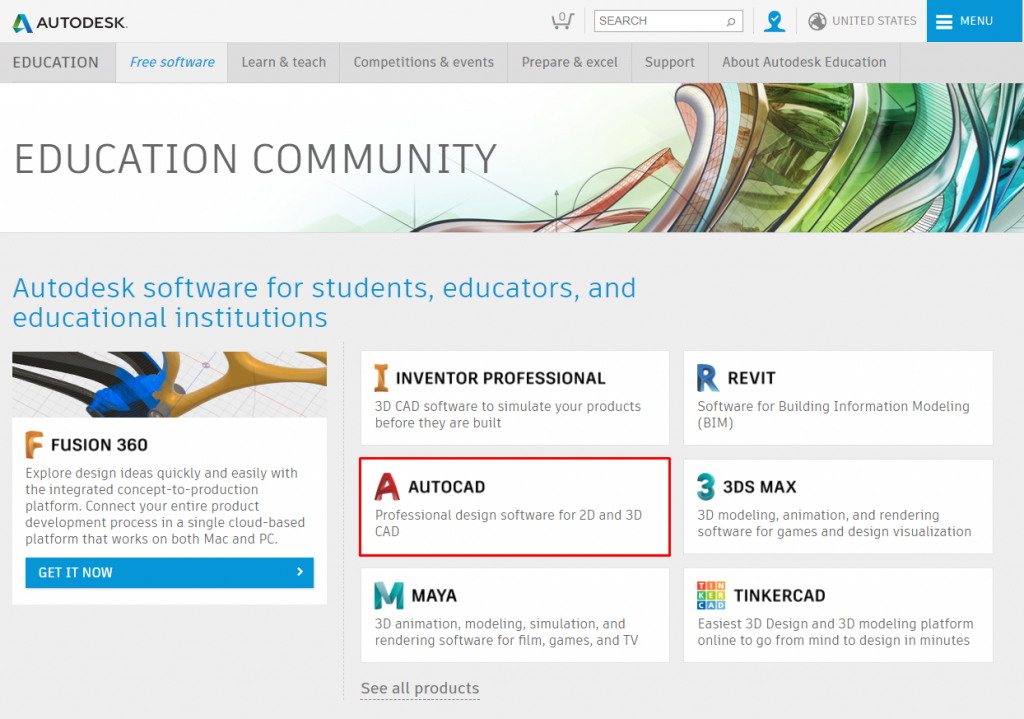Follow the See all products link
1024x719 pixels.
tap(420, 688)
